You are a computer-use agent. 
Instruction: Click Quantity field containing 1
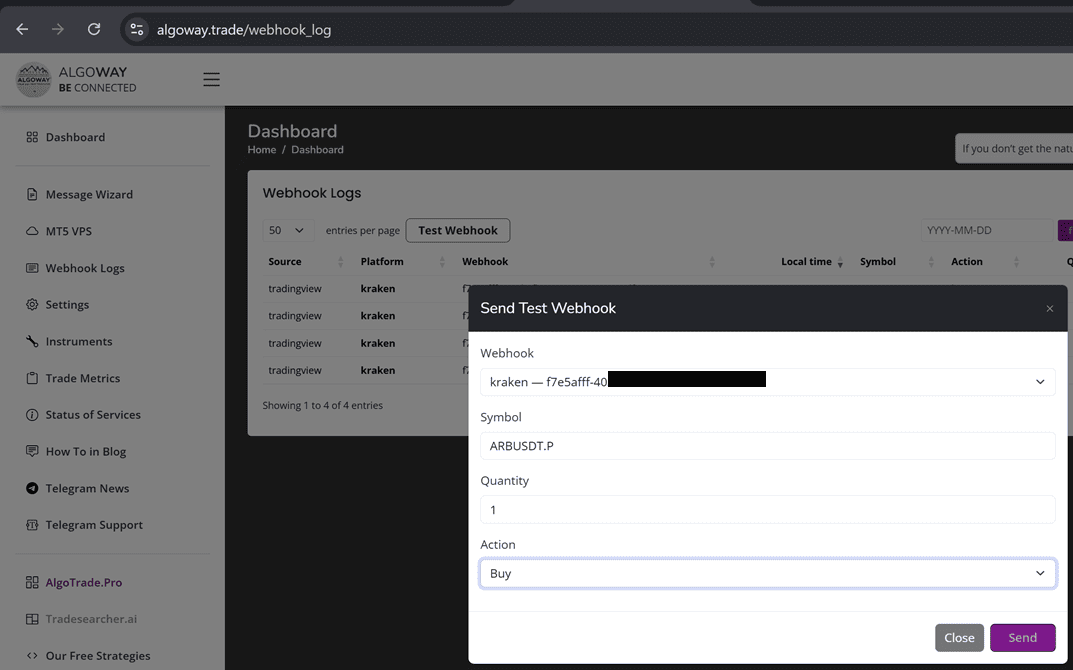(x=768, y=509)
